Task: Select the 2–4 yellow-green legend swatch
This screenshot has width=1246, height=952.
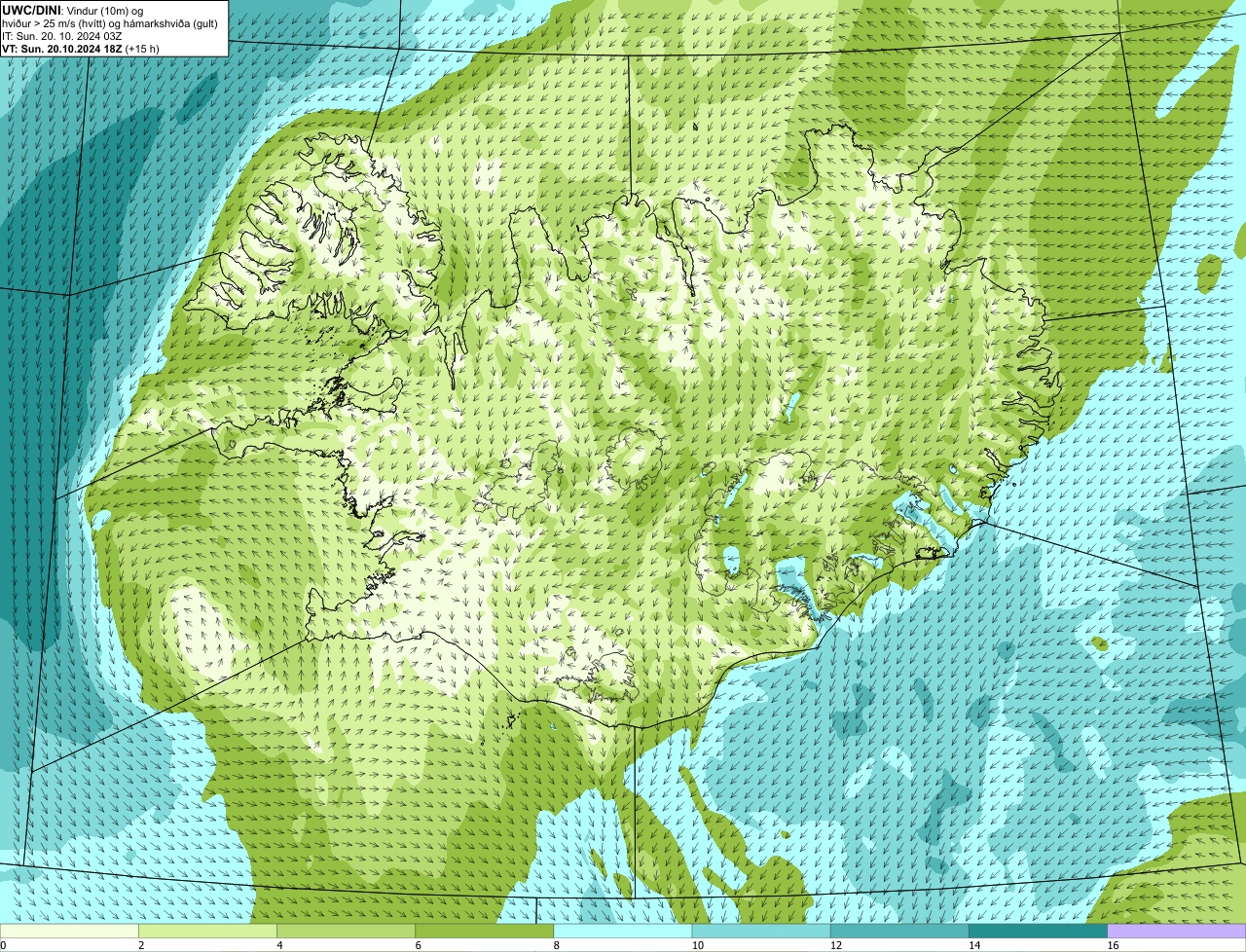Action: click(x=207, y=931)
